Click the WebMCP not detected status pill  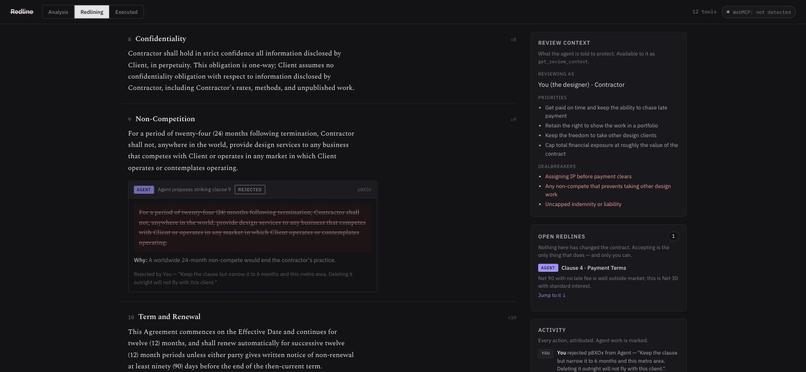coord(758,12)
